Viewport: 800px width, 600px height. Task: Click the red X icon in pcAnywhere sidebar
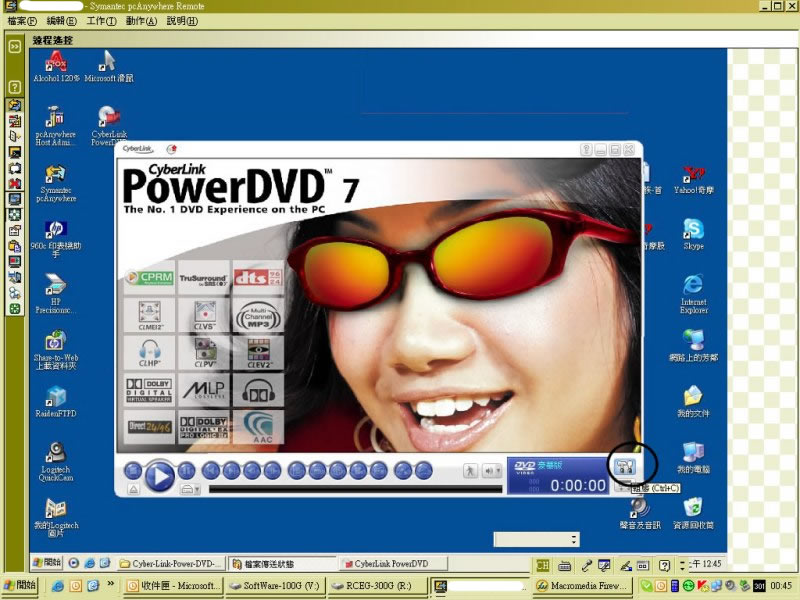pos(15,184)
